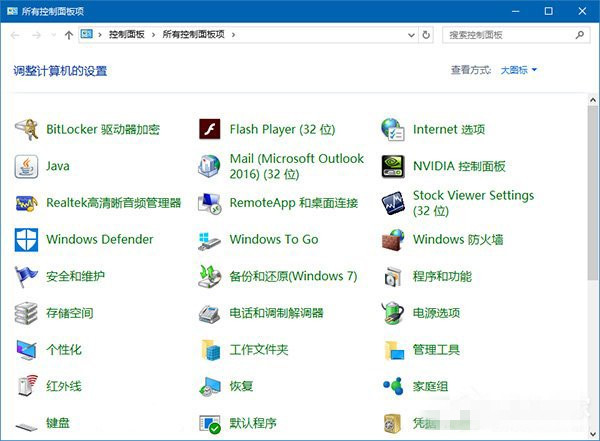Open the Java control panel icon
The width and height of the screenshot is (600, 441).
[x=27, y=166]
